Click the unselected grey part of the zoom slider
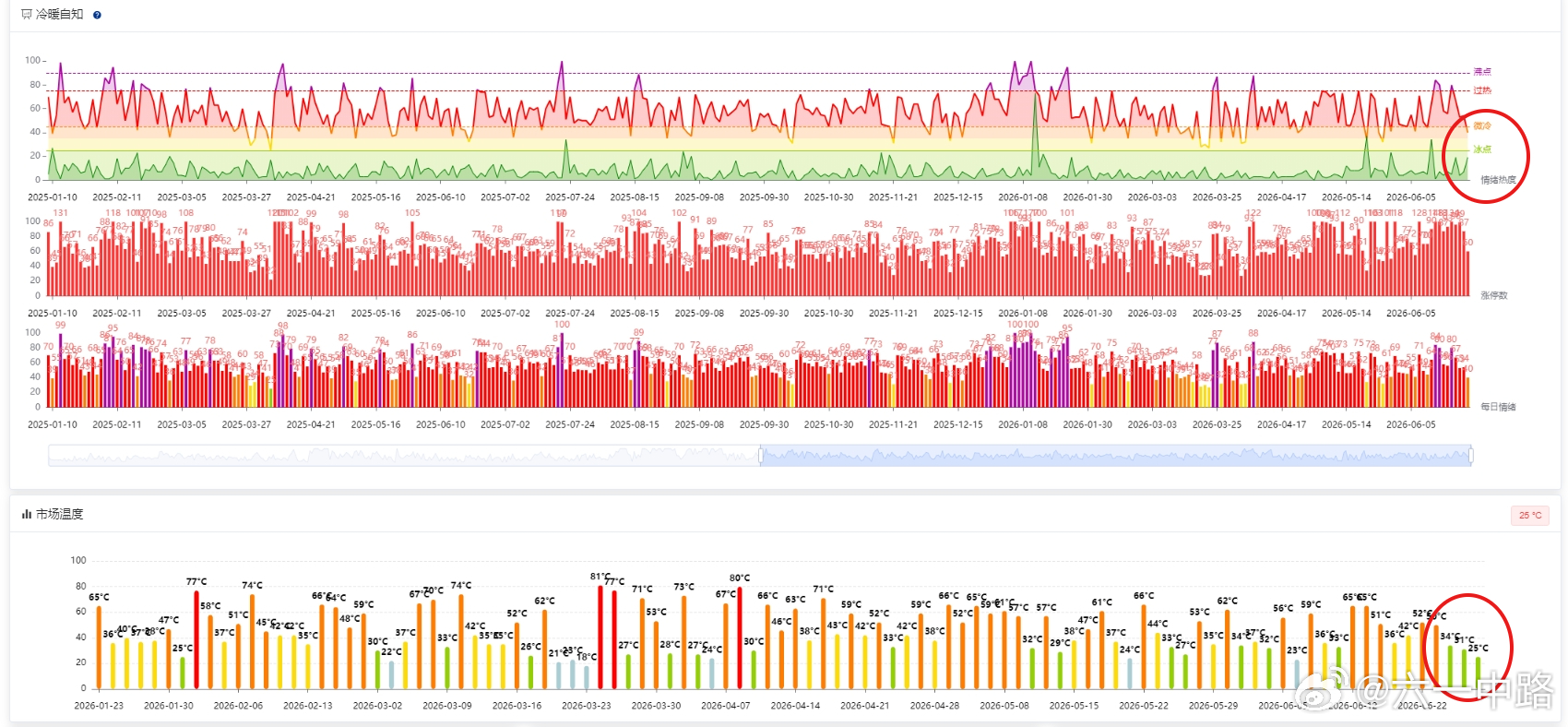The width and height of the screenshot is (1568, 727). 404,455
